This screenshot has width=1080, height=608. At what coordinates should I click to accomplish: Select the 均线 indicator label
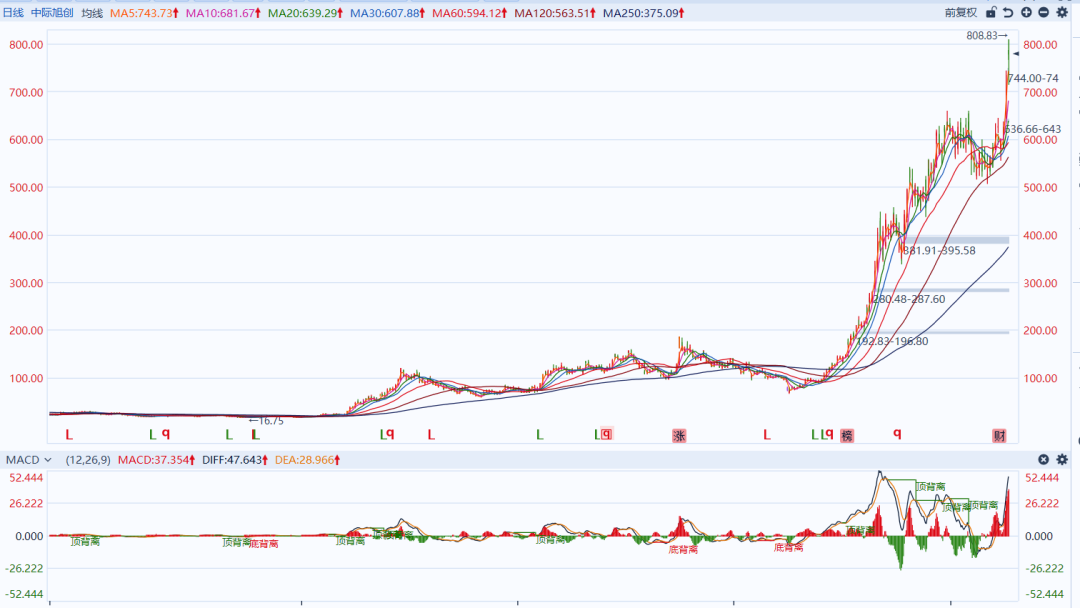(x=92, y=13)
